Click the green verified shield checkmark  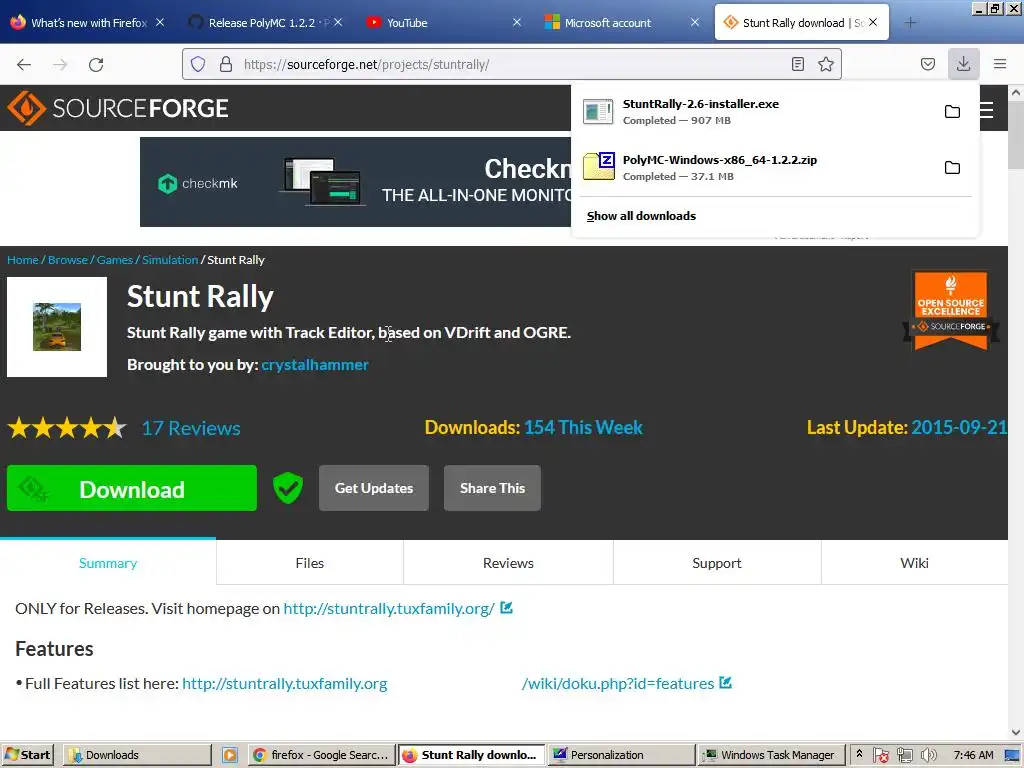tap(287, 488)
